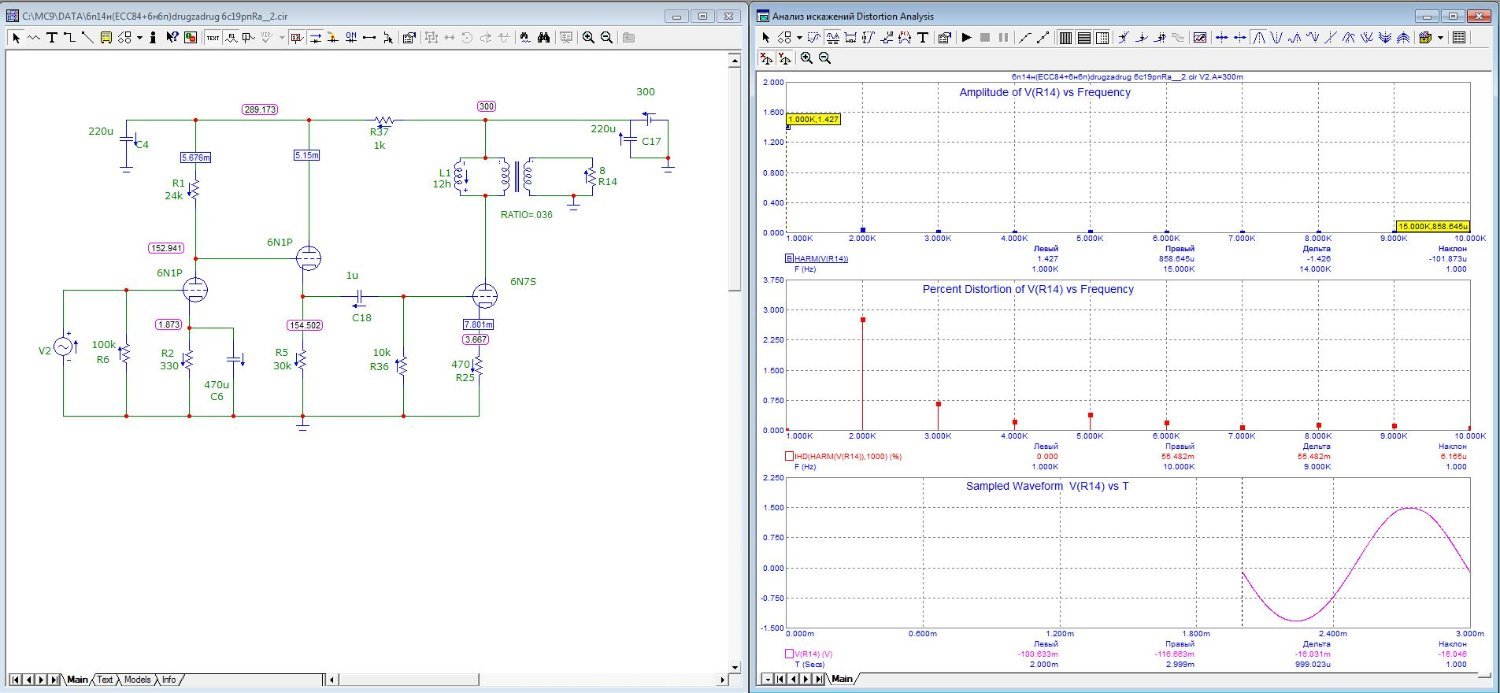Click the Info mode icon in schematic toolbar
1500x693 pixels.
(x=153, y=37)
